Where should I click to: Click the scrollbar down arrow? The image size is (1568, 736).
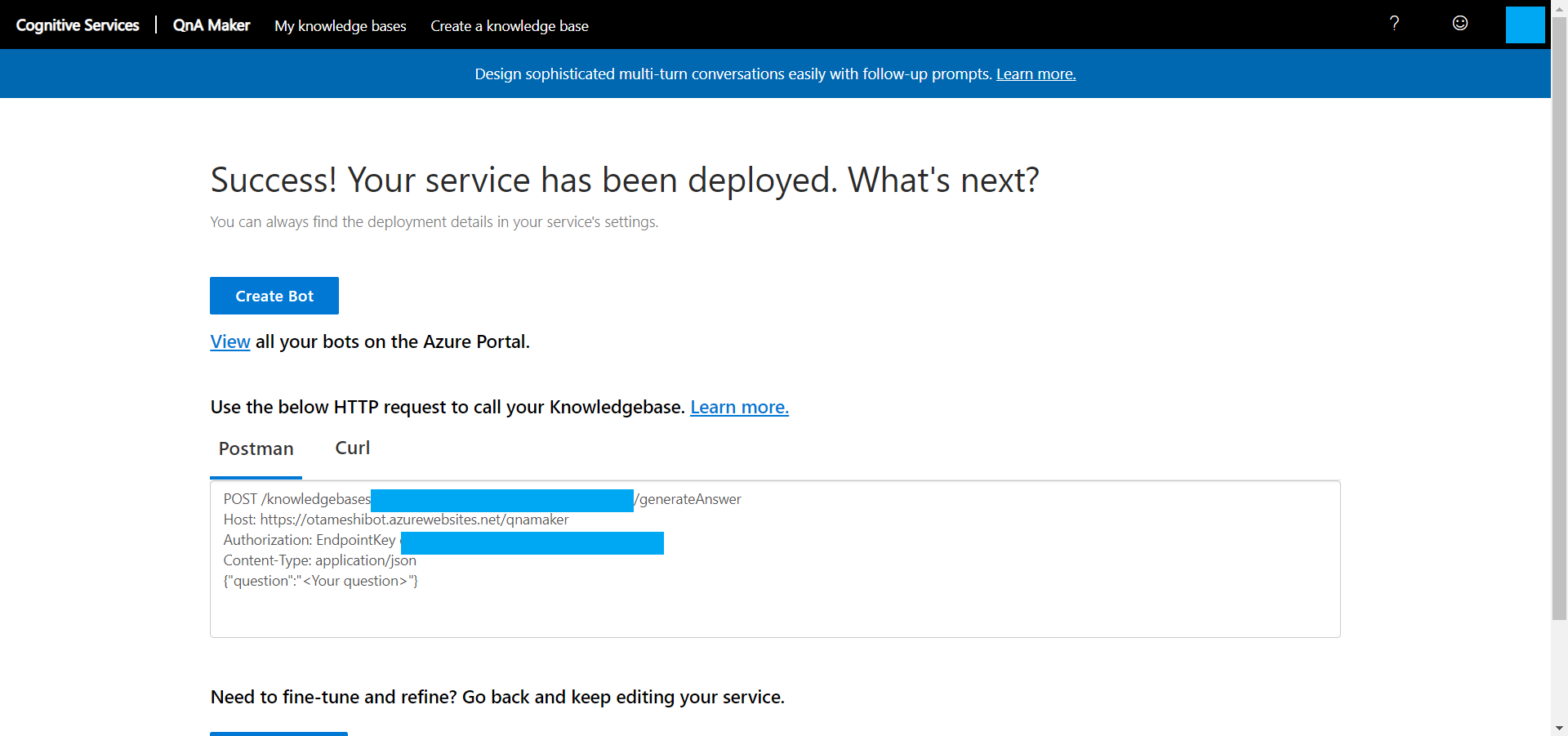coord(1559,728)
